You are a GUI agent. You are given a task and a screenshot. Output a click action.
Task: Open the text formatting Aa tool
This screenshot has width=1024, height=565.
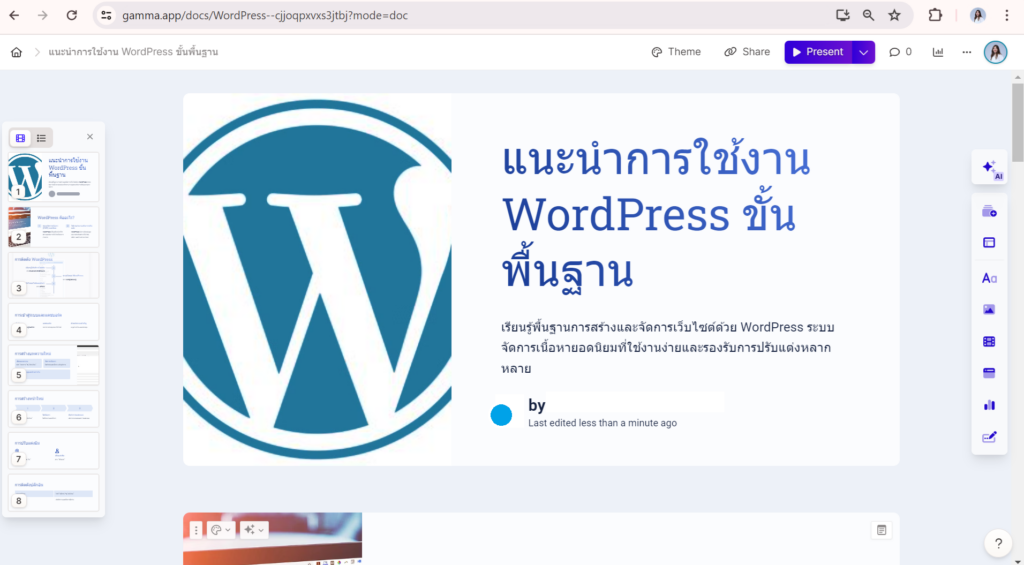(x=989, y=278)
